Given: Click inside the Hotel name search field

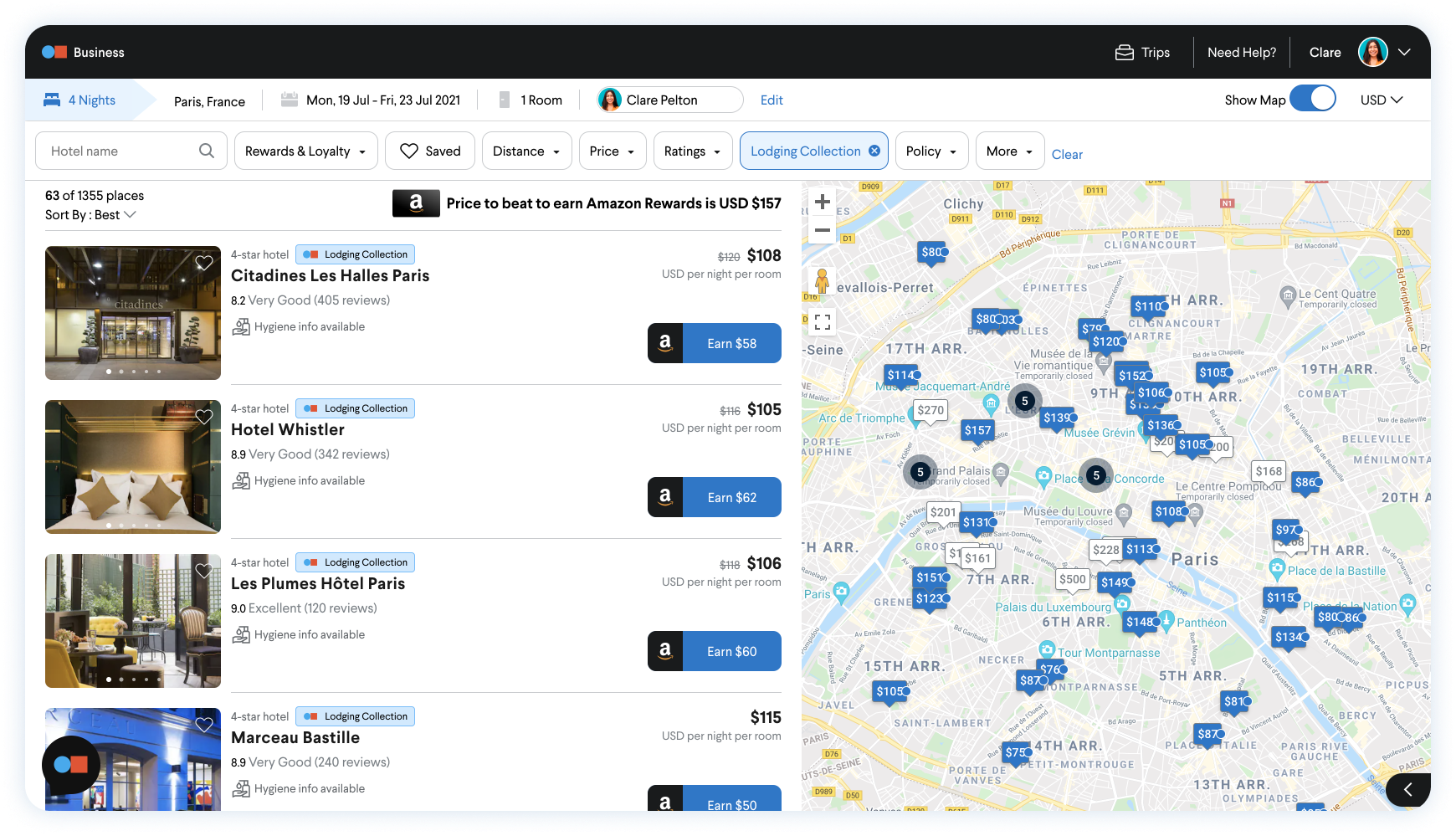Looking at the screenshot, I should coord(131,151).
